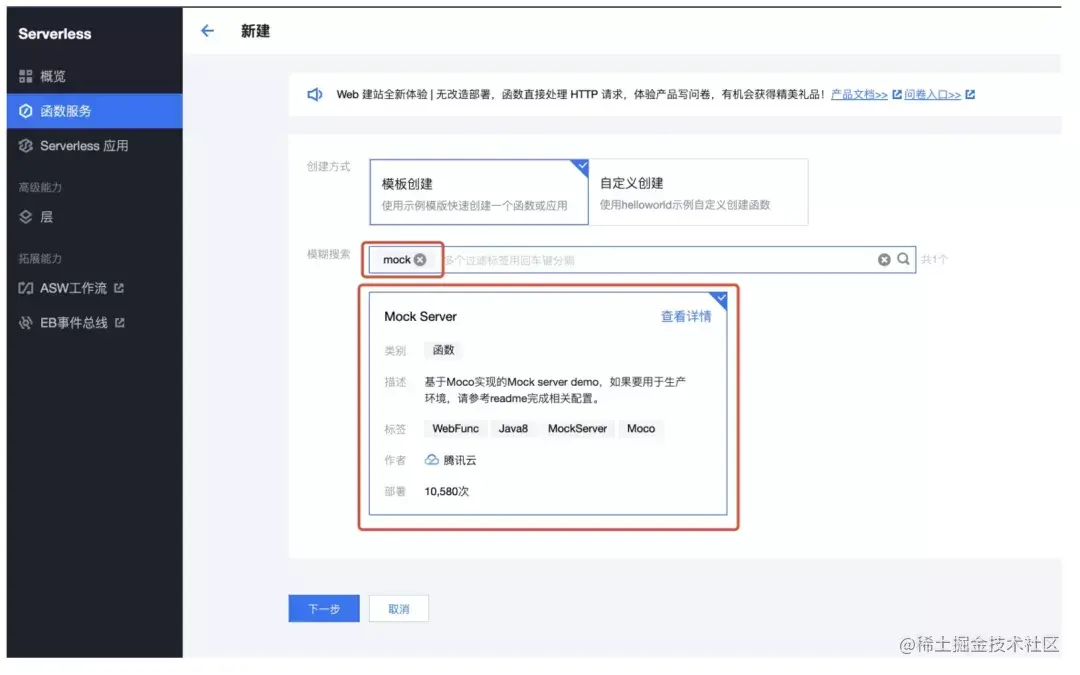Switch to the 自定义创建 creation mode

[x=698, y=191]
